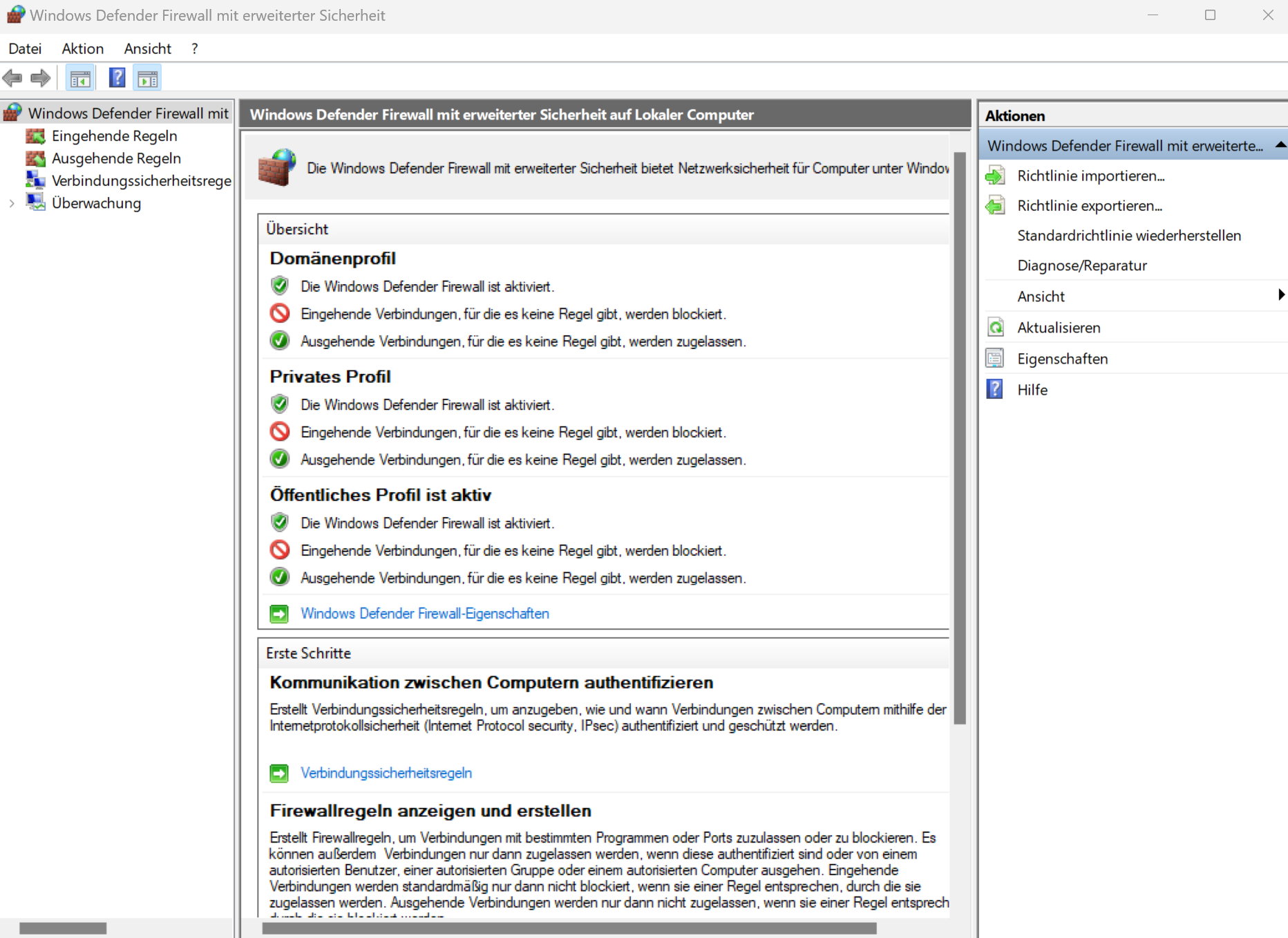Screen dimensions: 1288x938
Task: Click the Richtlinie importieren green arrow icon
Action: click(995, 176)
